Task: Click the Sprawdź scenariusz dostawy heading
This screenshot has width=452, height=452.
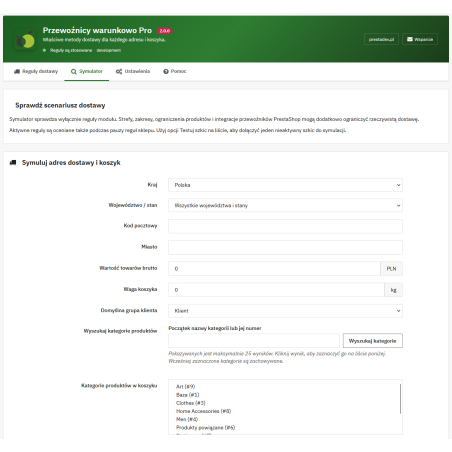Action: click(x=60, y=105)
